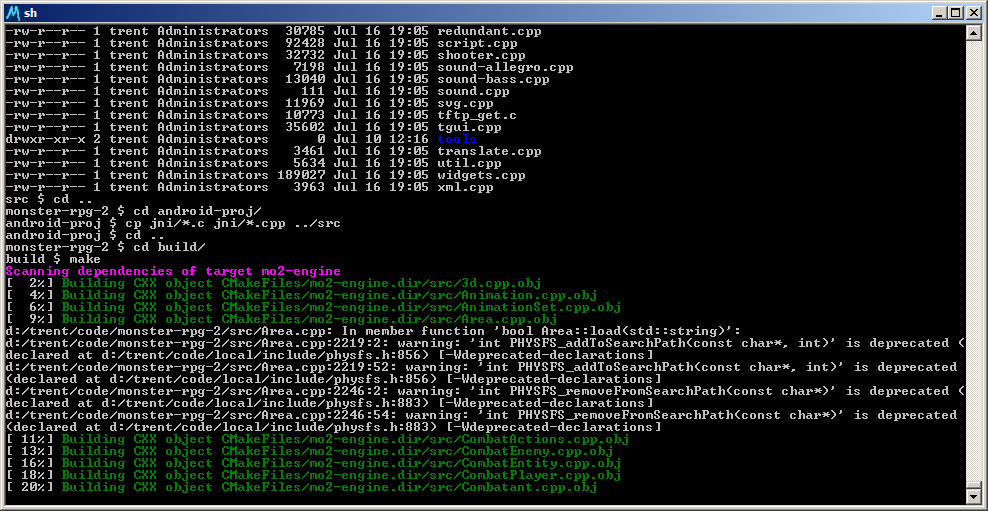Click the xml.cpp filename in the listing

tap(465, 187)
